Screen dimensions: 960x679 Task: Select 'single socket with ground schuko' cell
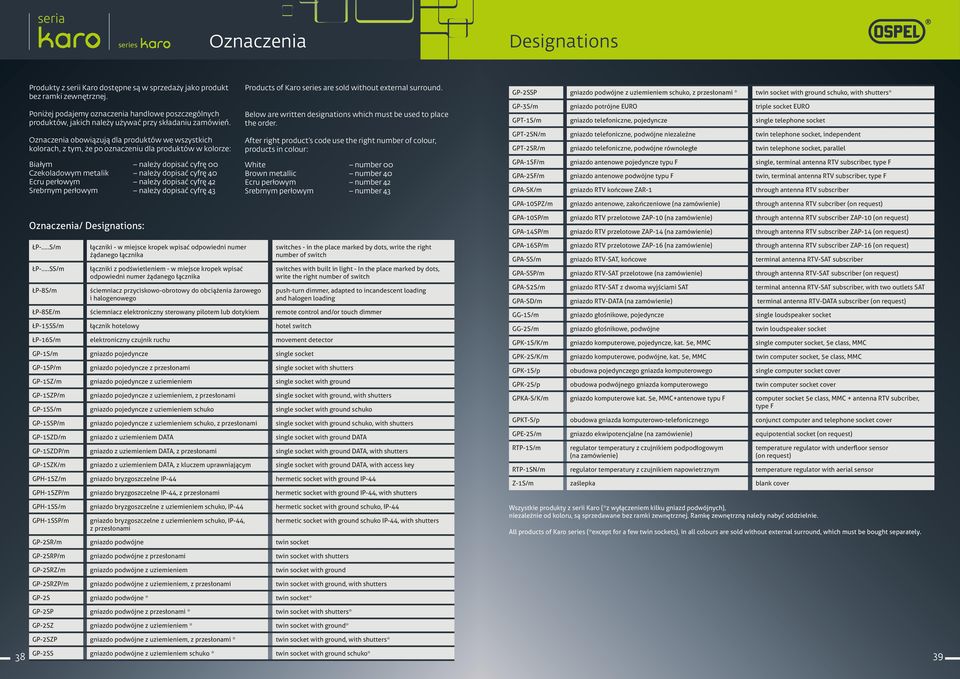pos(363,409)
